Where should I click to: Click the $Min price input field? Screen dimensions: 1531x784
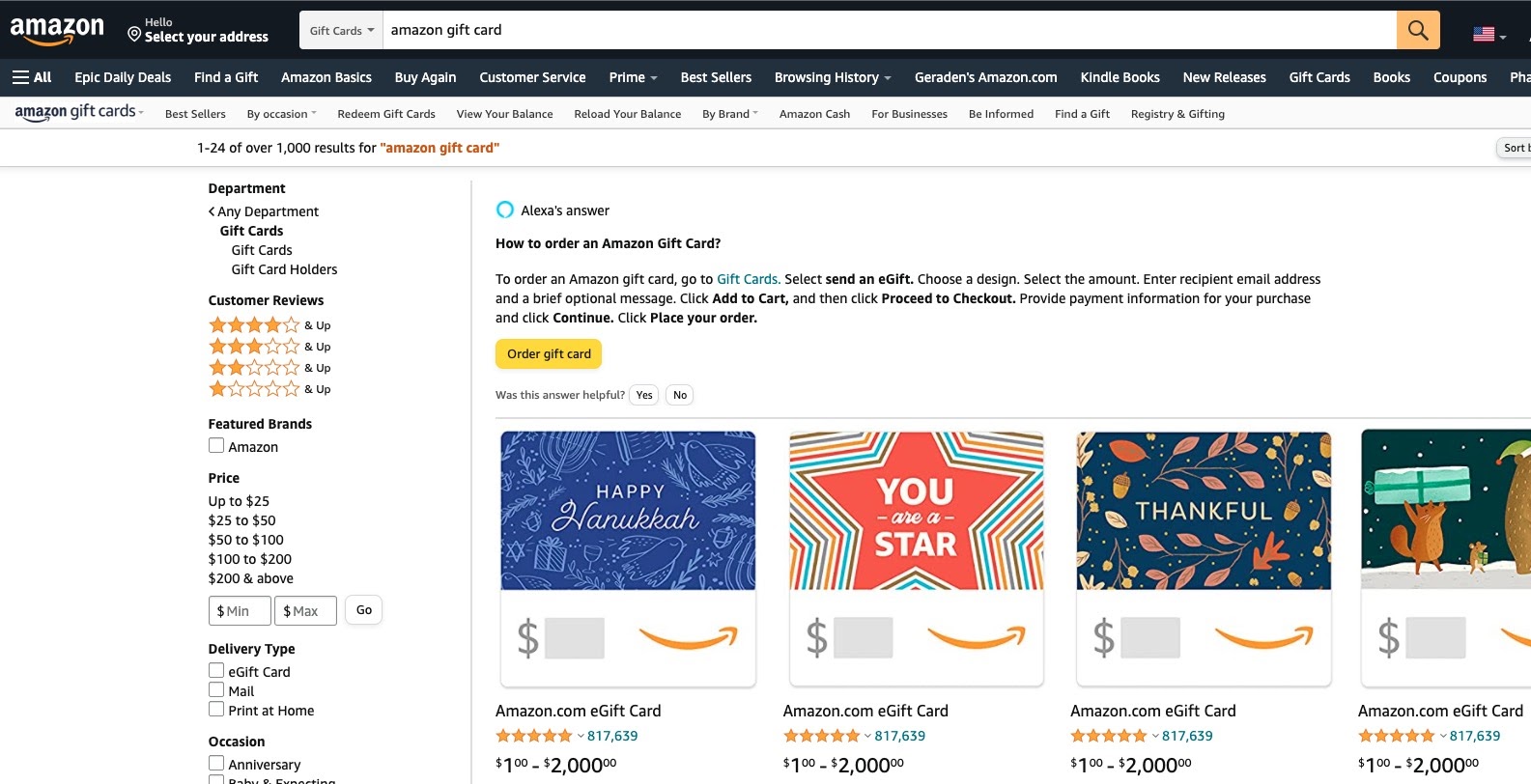(x=240, y=611)
